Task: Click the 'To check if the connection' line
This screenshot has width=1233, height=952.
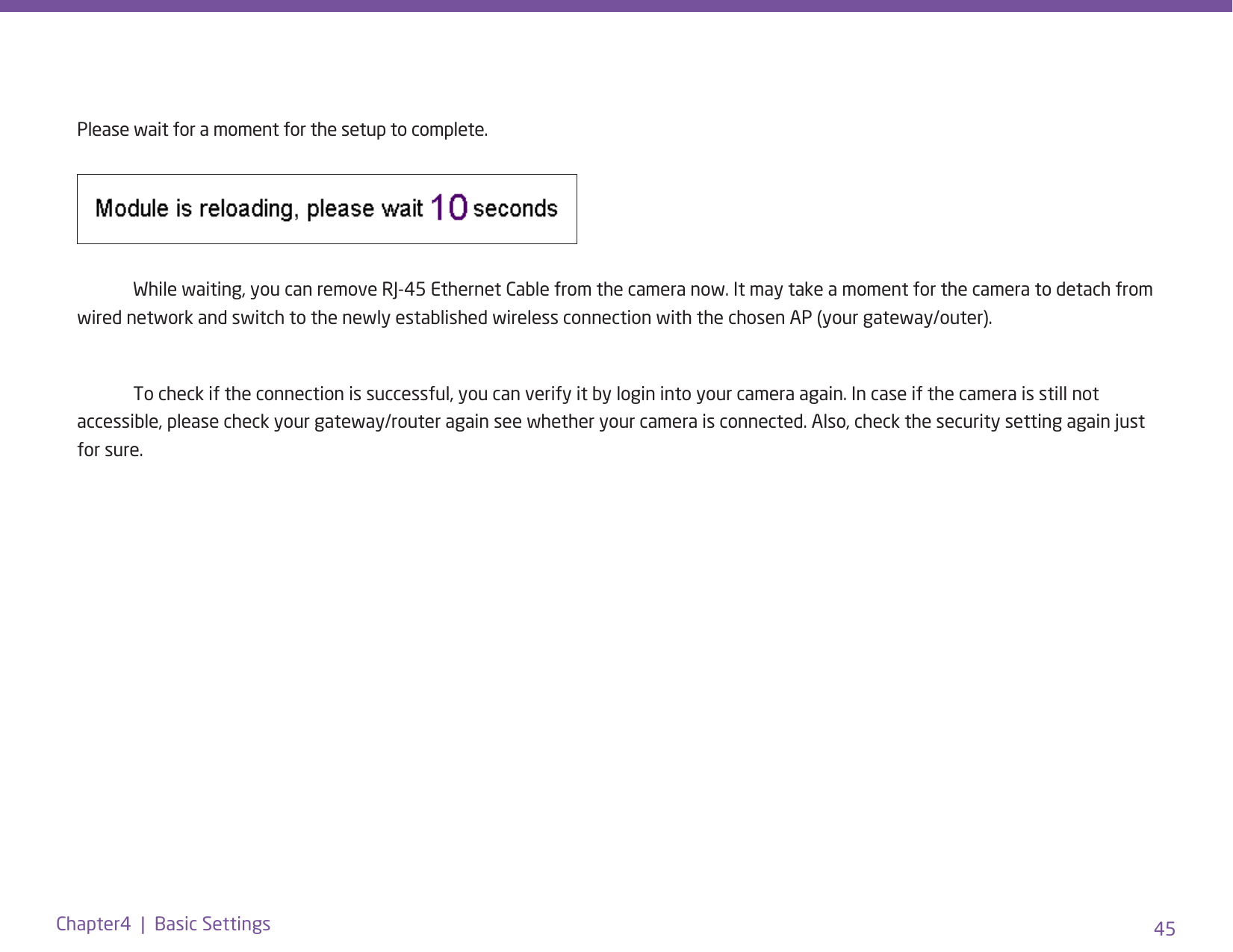Action: pyautogui.click(x=616, y=394)
